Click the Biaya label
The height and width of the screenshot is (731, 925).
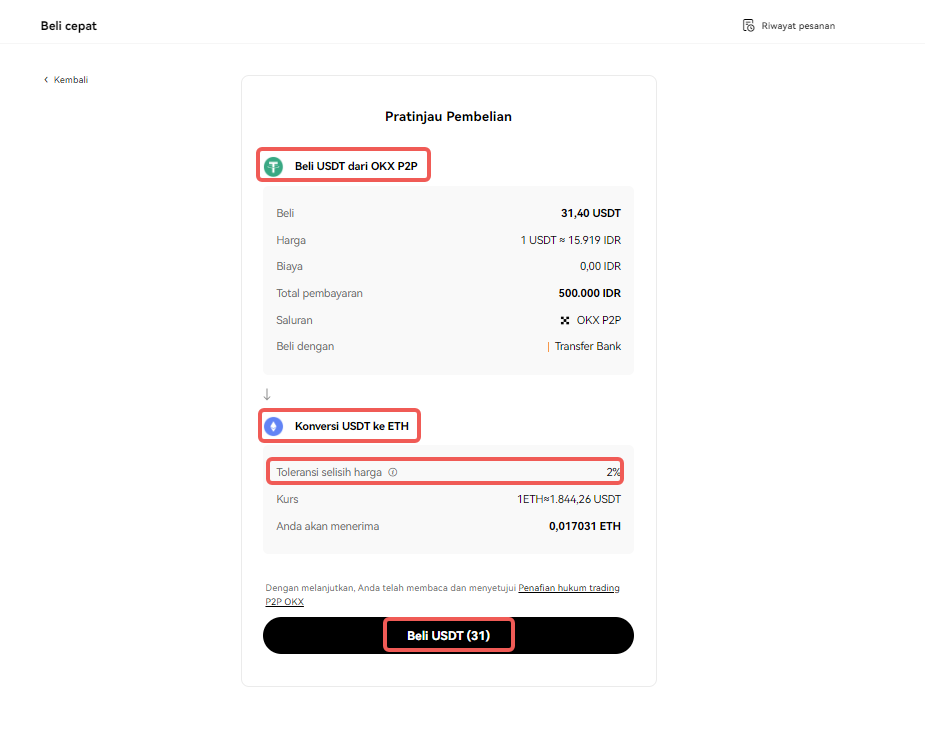point(289,266)
